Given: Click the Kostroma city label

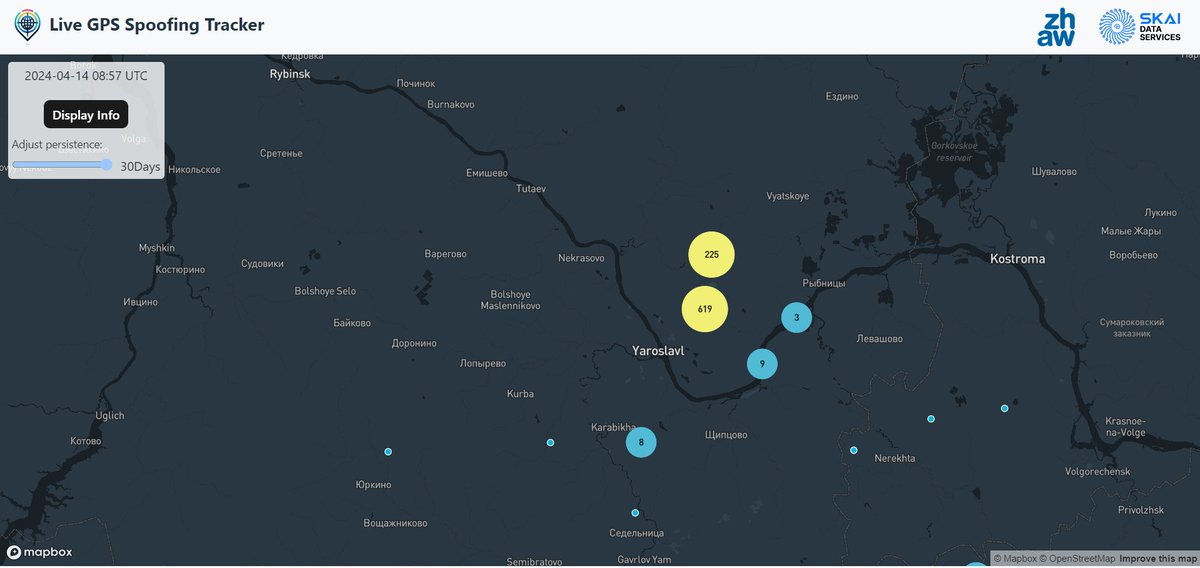Looking at the screenshot, I should [1017, 259].
